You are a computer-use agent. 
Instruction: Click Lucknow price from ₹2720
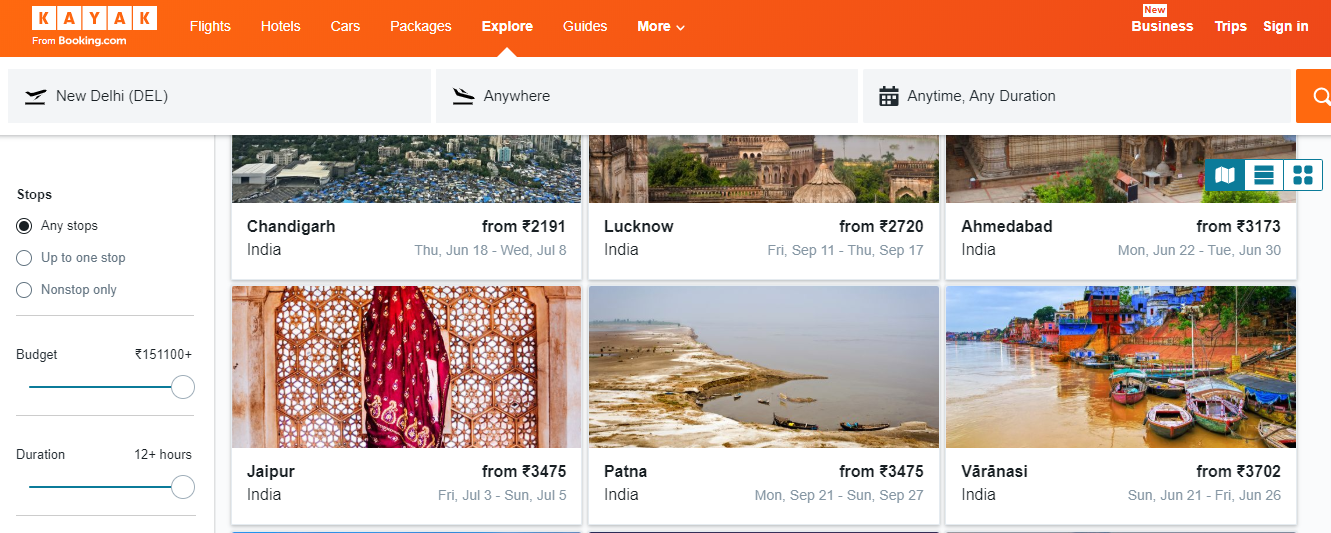click(881, 226)
